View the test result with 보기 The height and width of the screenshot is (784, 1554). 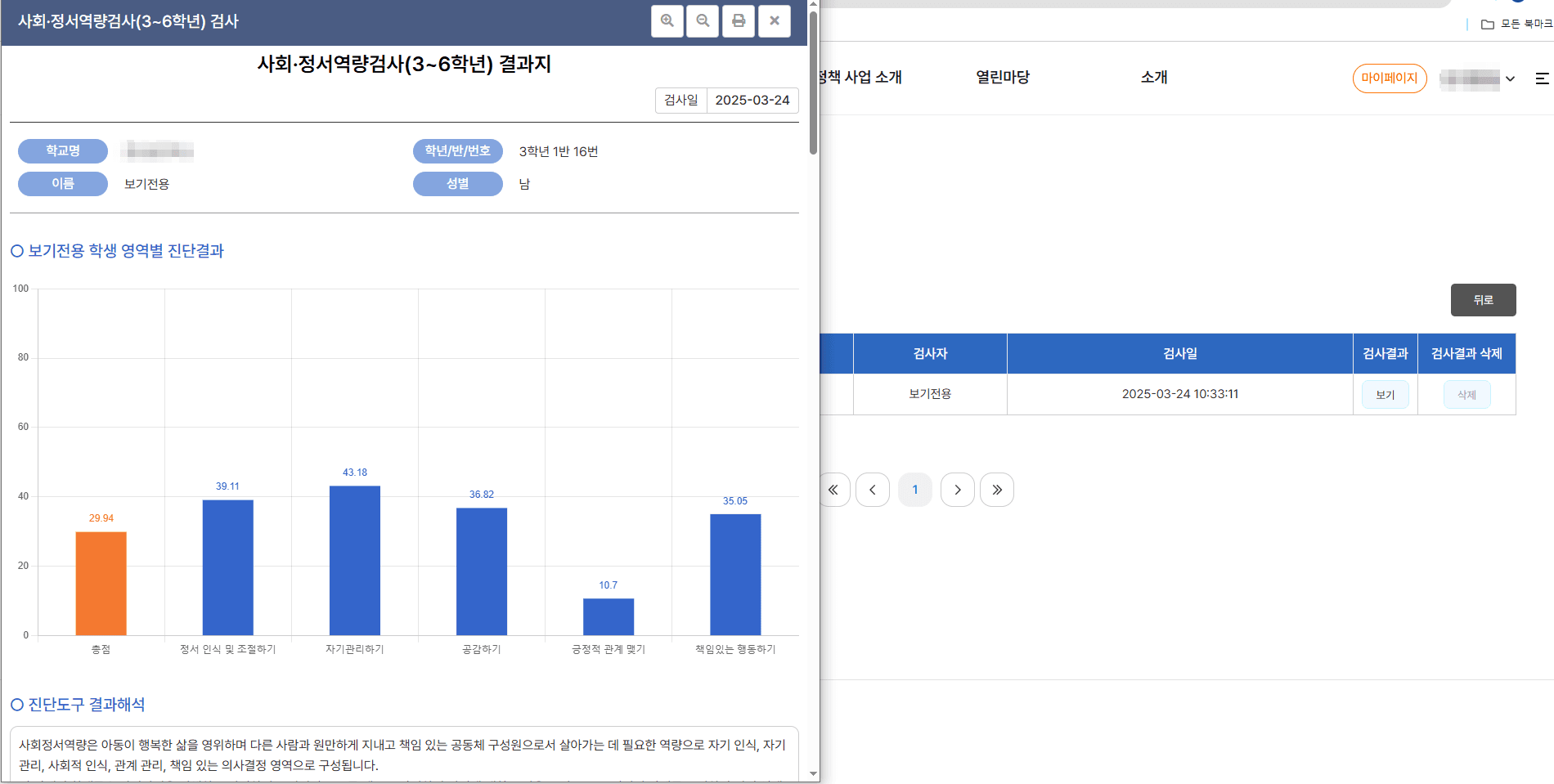1386,395
